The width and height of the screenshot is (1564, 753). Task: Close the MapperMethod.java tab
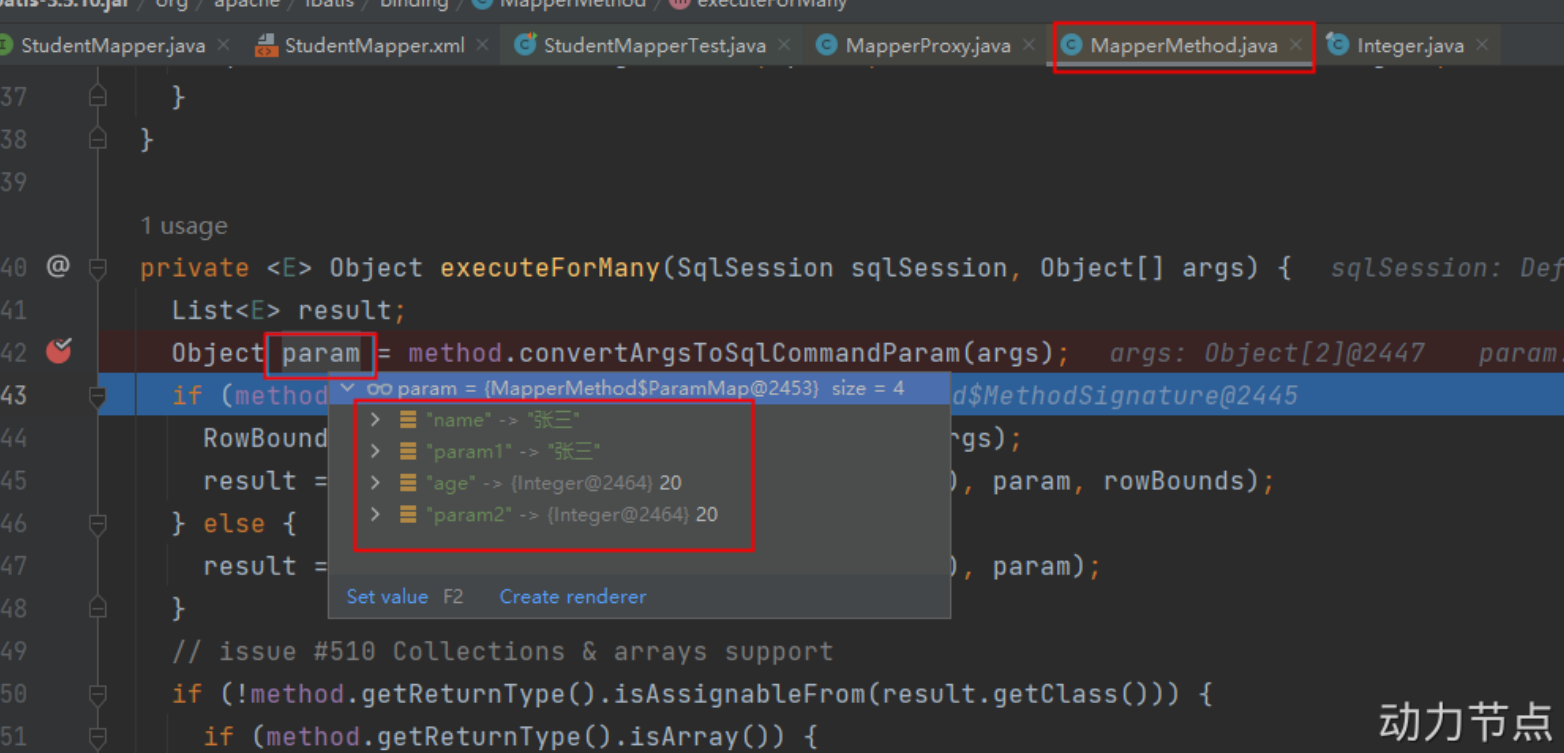pos(1296,45)
